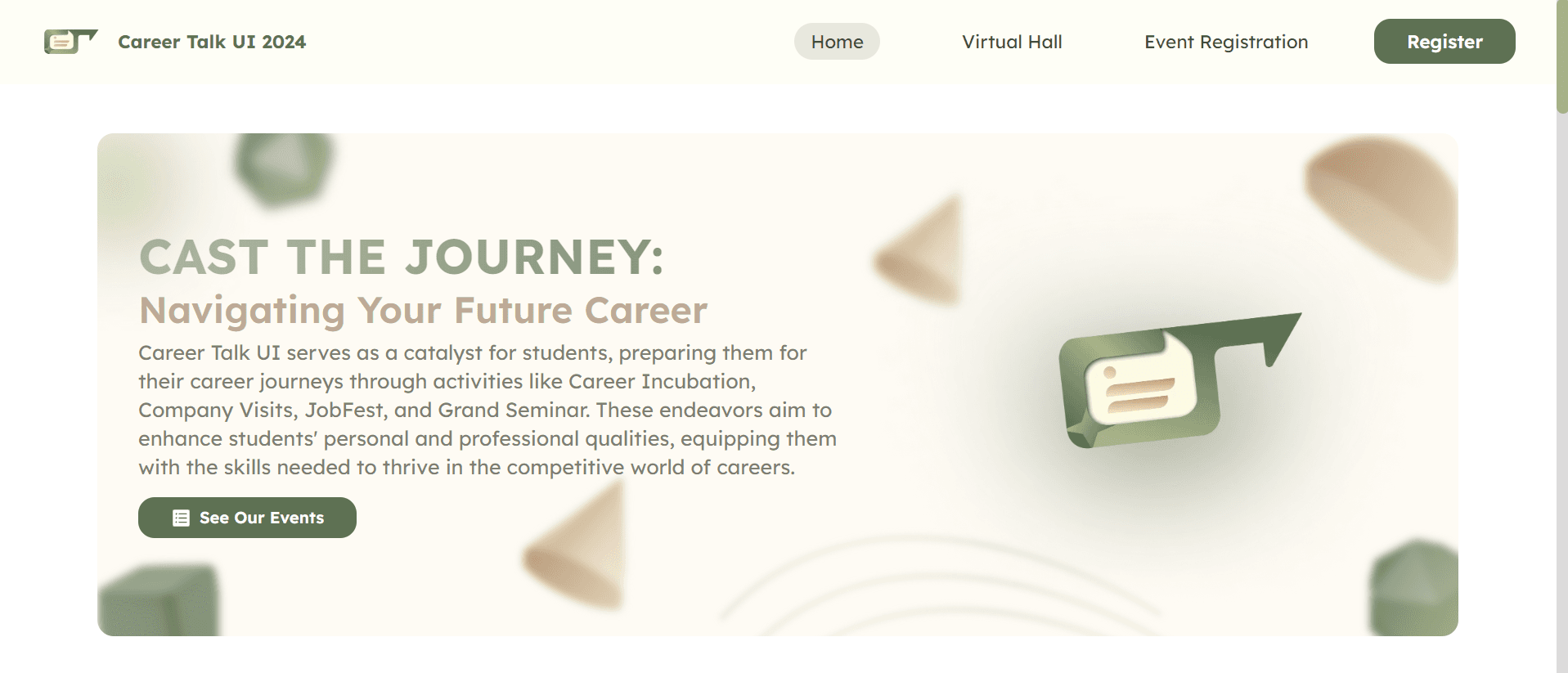Click the green polyhedron shape at the hero top-left

tap(284, 169)
